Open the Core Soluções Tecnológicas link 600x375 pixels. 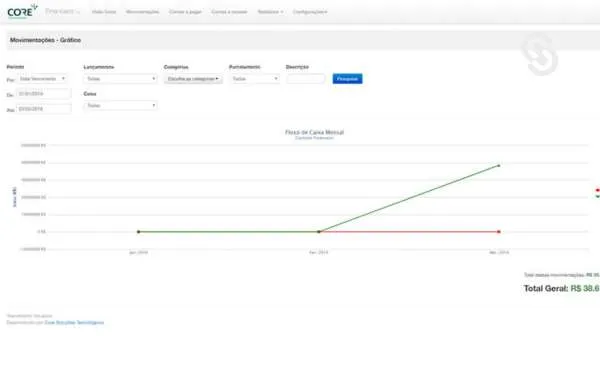(x=74, y=323)
